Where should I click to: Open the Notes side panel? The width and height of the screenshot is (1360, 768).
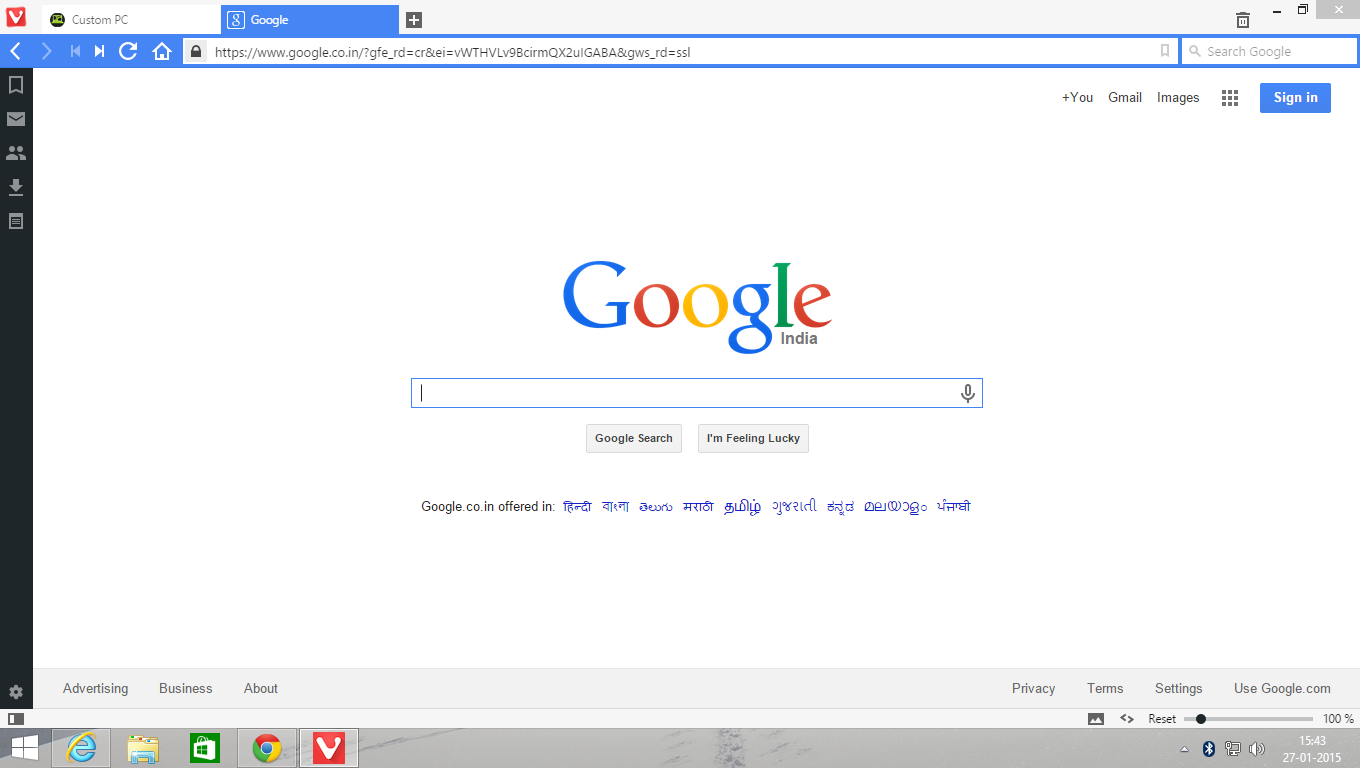coord(16,221)
